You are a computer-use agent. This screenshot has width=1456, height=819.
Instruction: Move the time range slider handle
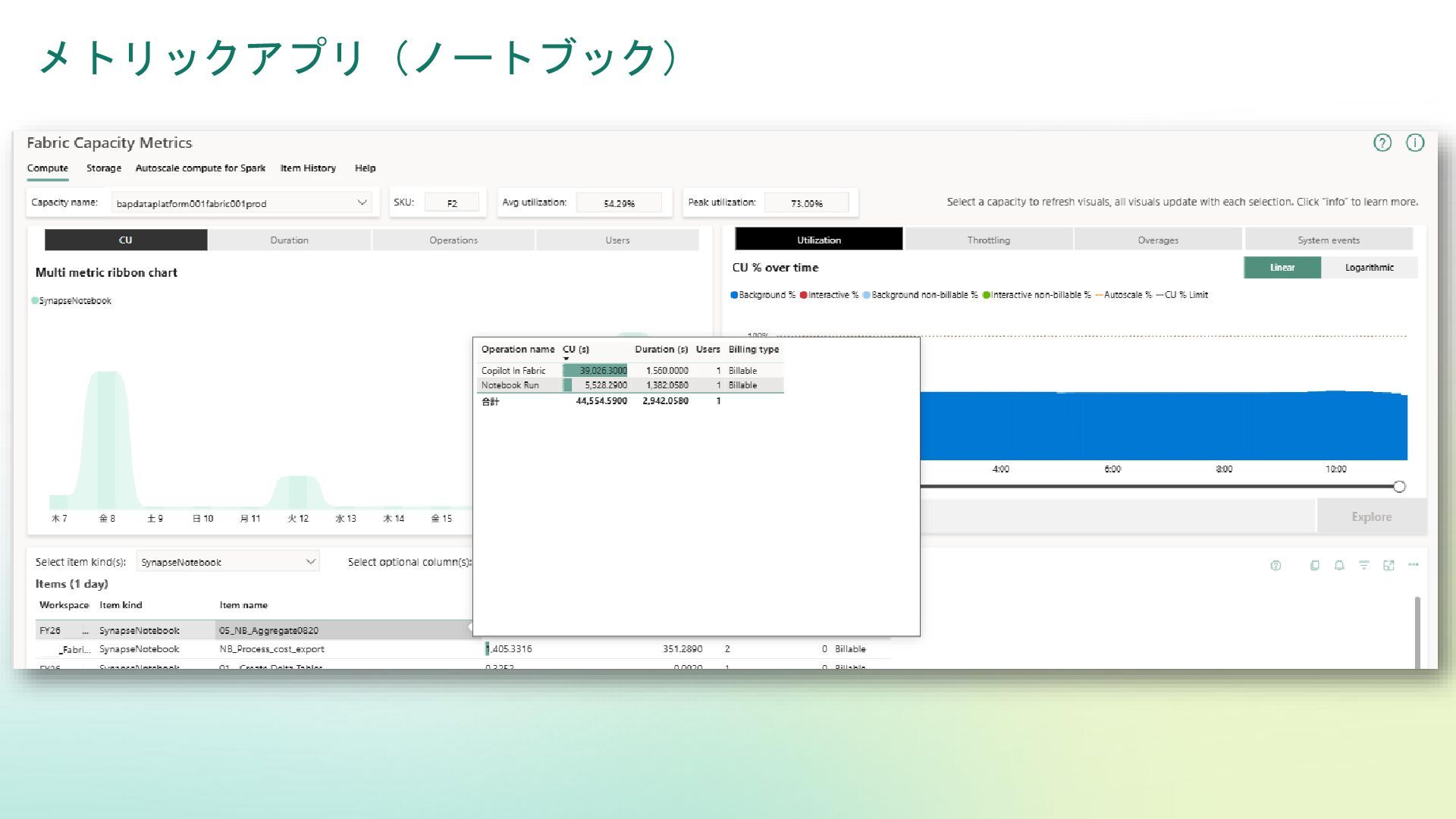pyautogui.click(x=1399, y=487)
